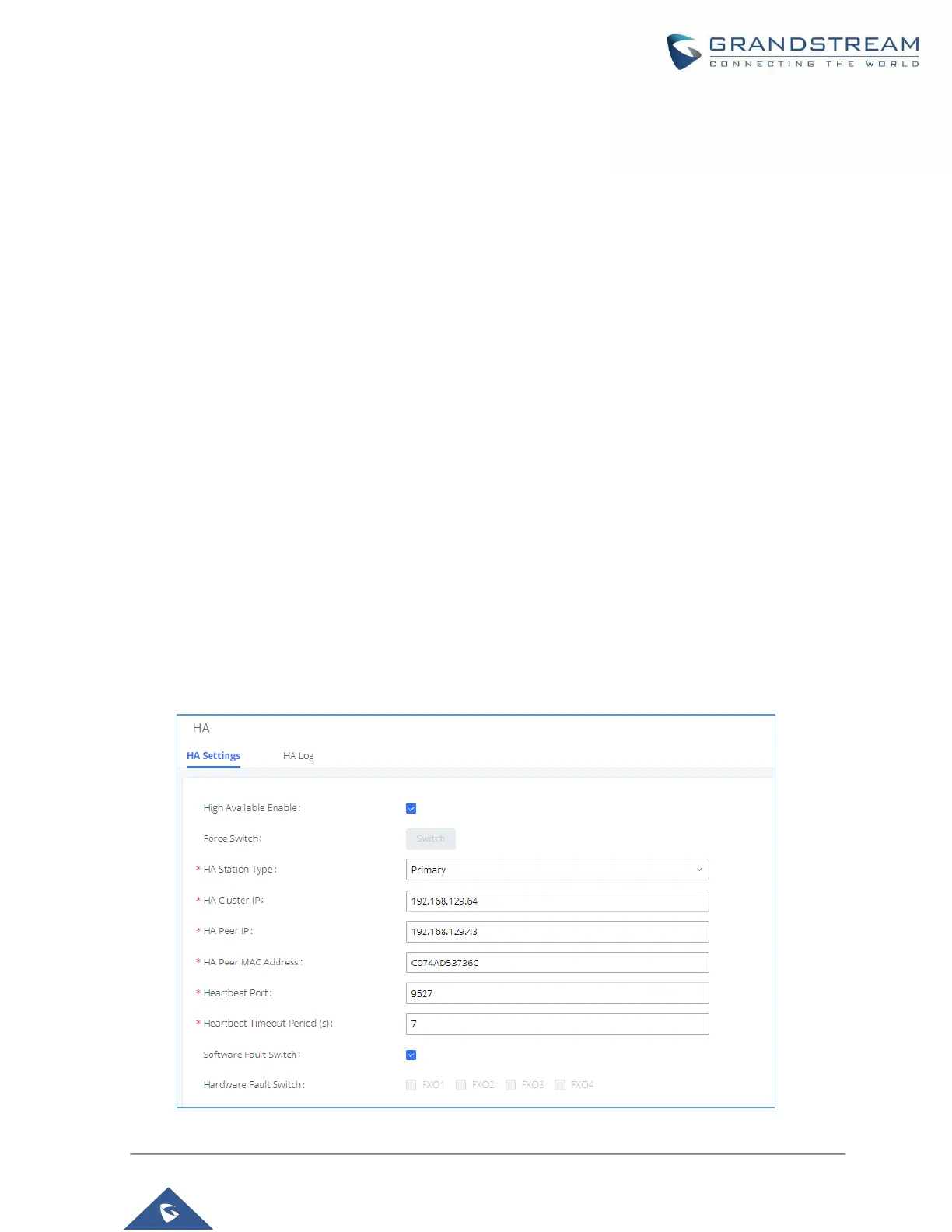Click the HA Peer IP field
952x1232 pixels.
pyautogui.click(x=558, y=932)
